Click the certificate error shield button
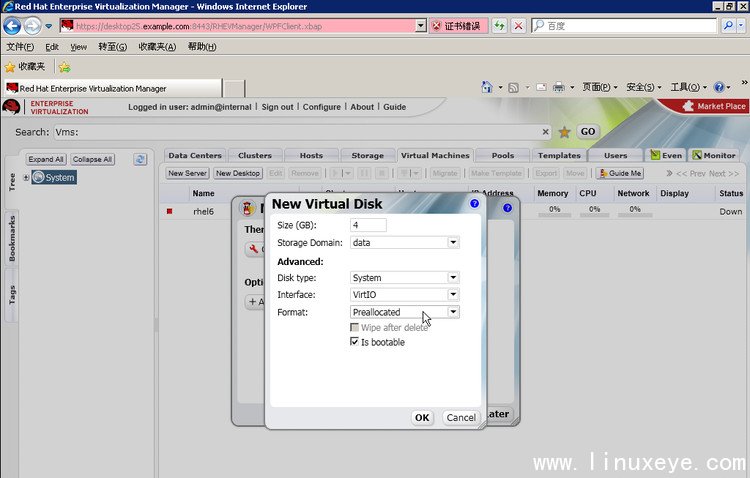Image resolution: width=750 pixels, height=478 pixels. click(459, 26)
